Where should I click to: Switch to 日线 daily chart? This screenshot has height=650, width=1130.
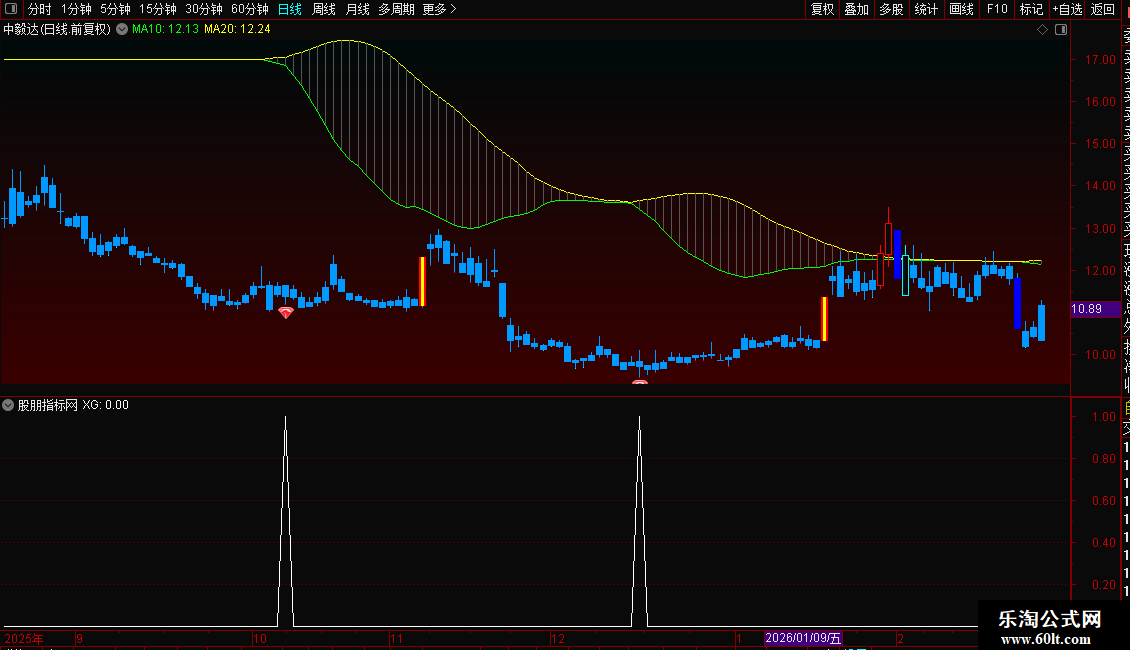pos(290,9)
